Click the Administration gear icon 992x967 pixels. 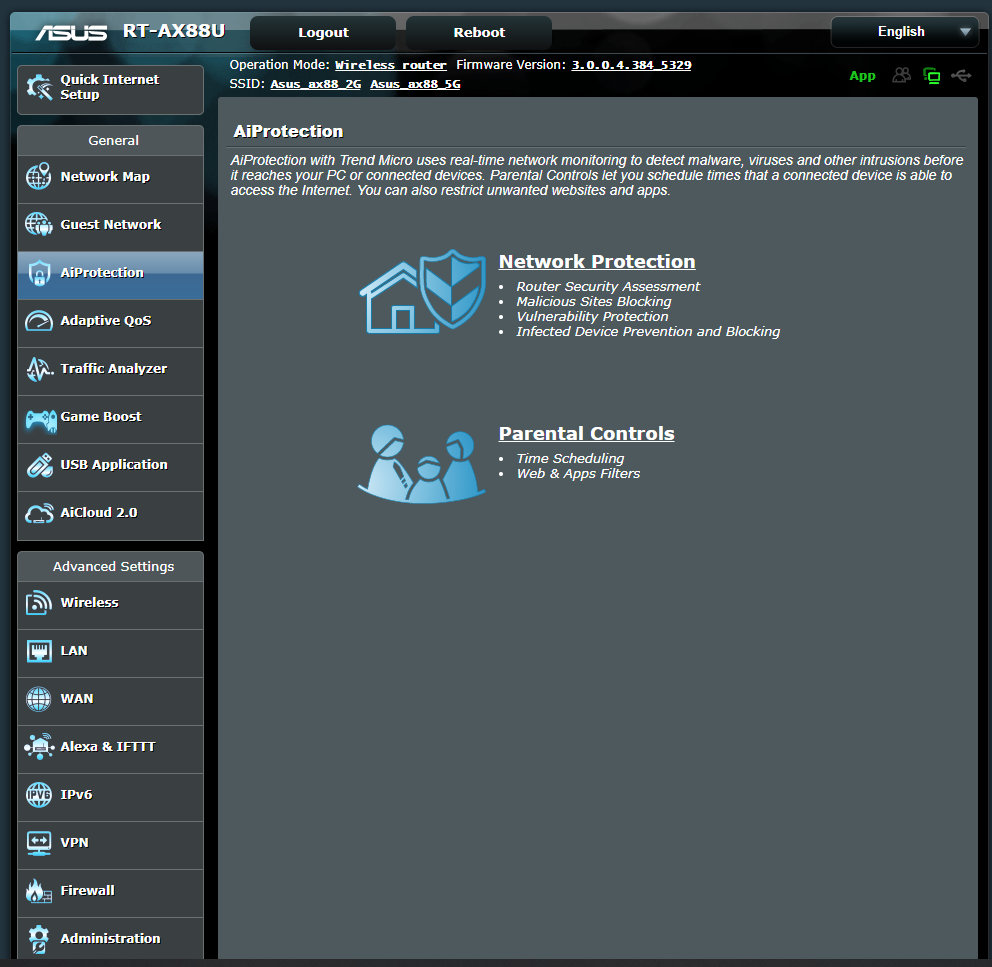(x=39, y=939)
